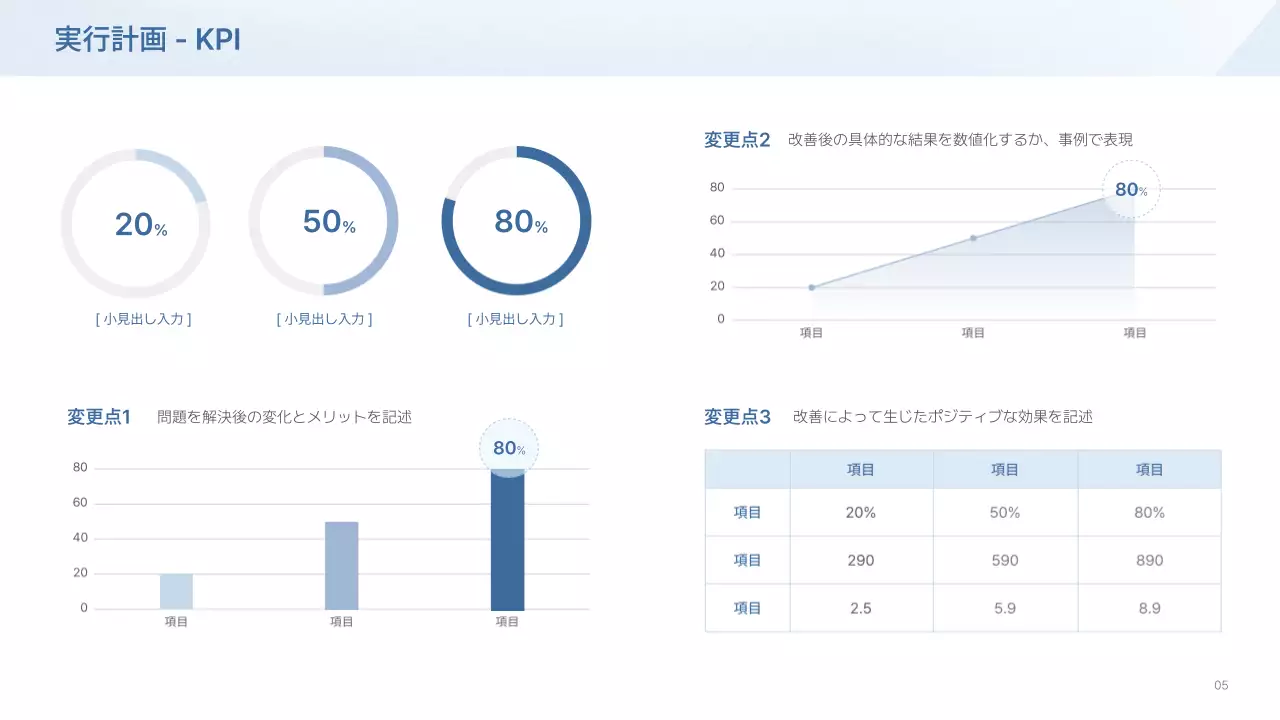Edit the subheading placeholder under the 80% donut

click(x=515, y=319)
